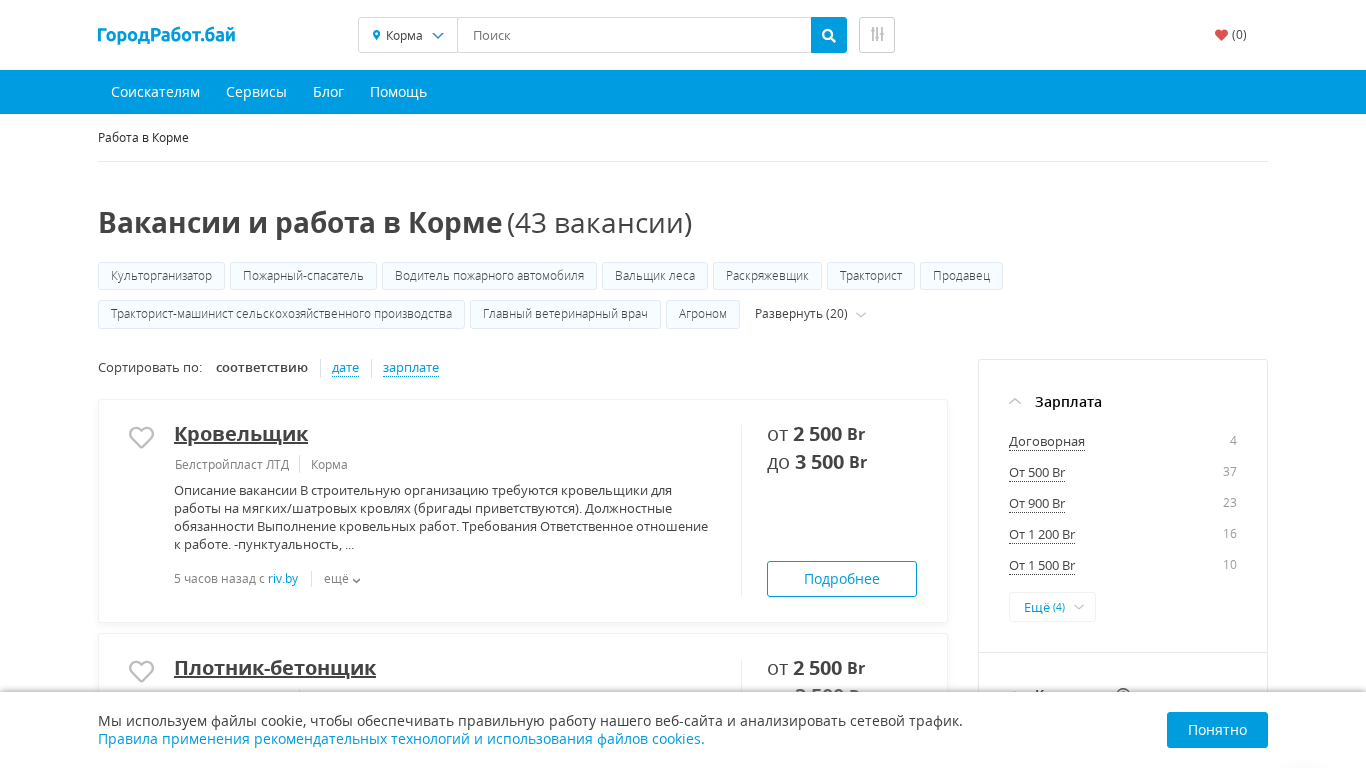Filter by Договорная salary
The height and width of the screenshot is (768, 1366).
click(x=1047, y=442)
